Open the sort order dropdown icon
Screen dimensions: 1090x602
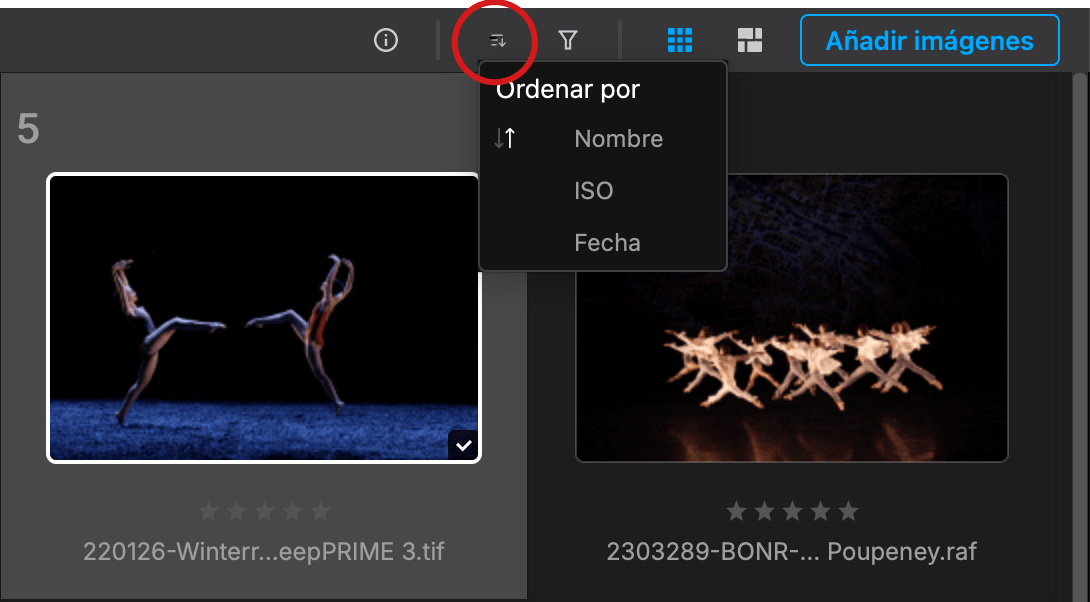tap(498, 41)
